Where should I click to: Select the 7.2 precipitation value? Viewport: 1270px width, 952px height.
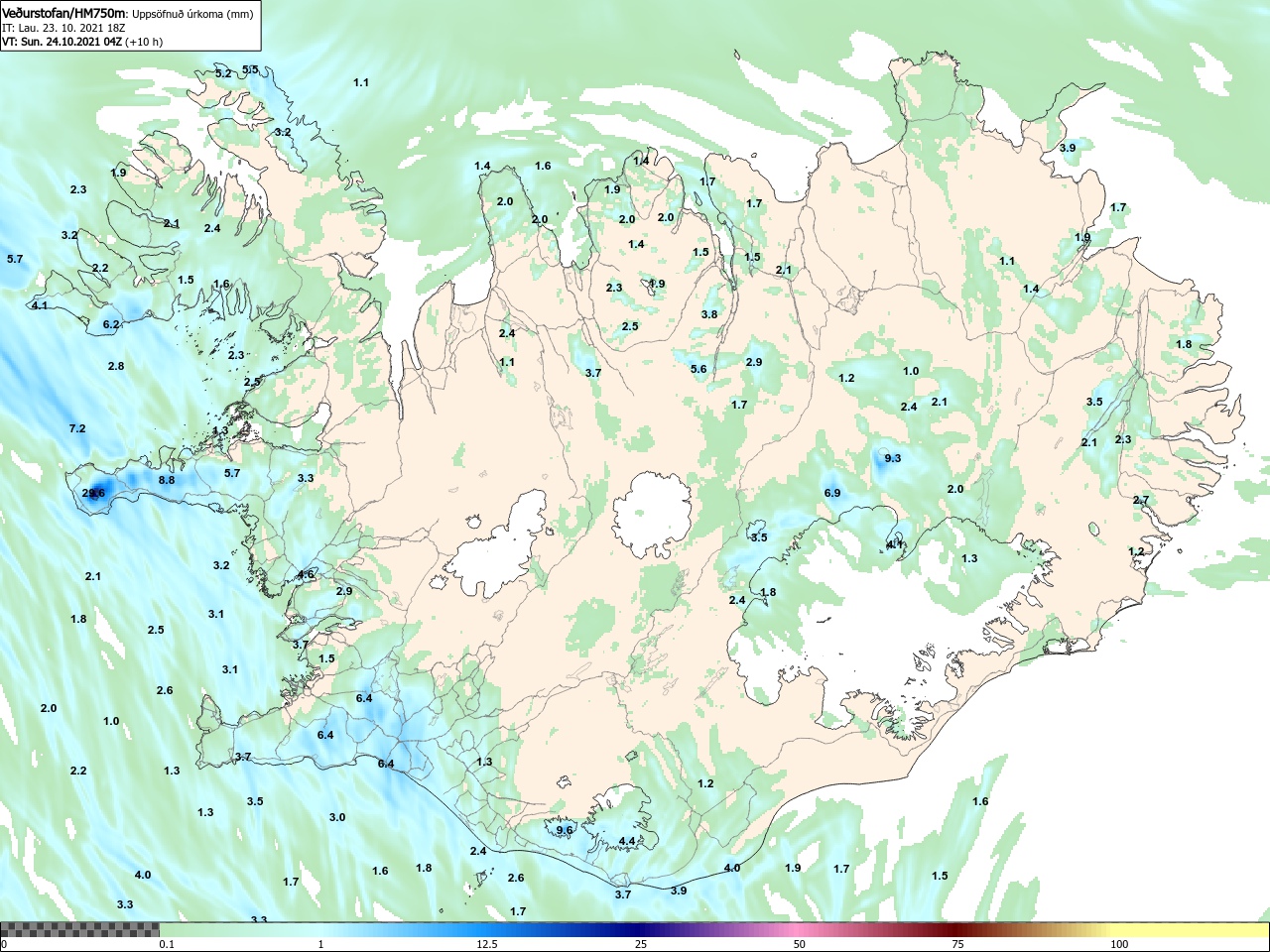click(77, 428)
